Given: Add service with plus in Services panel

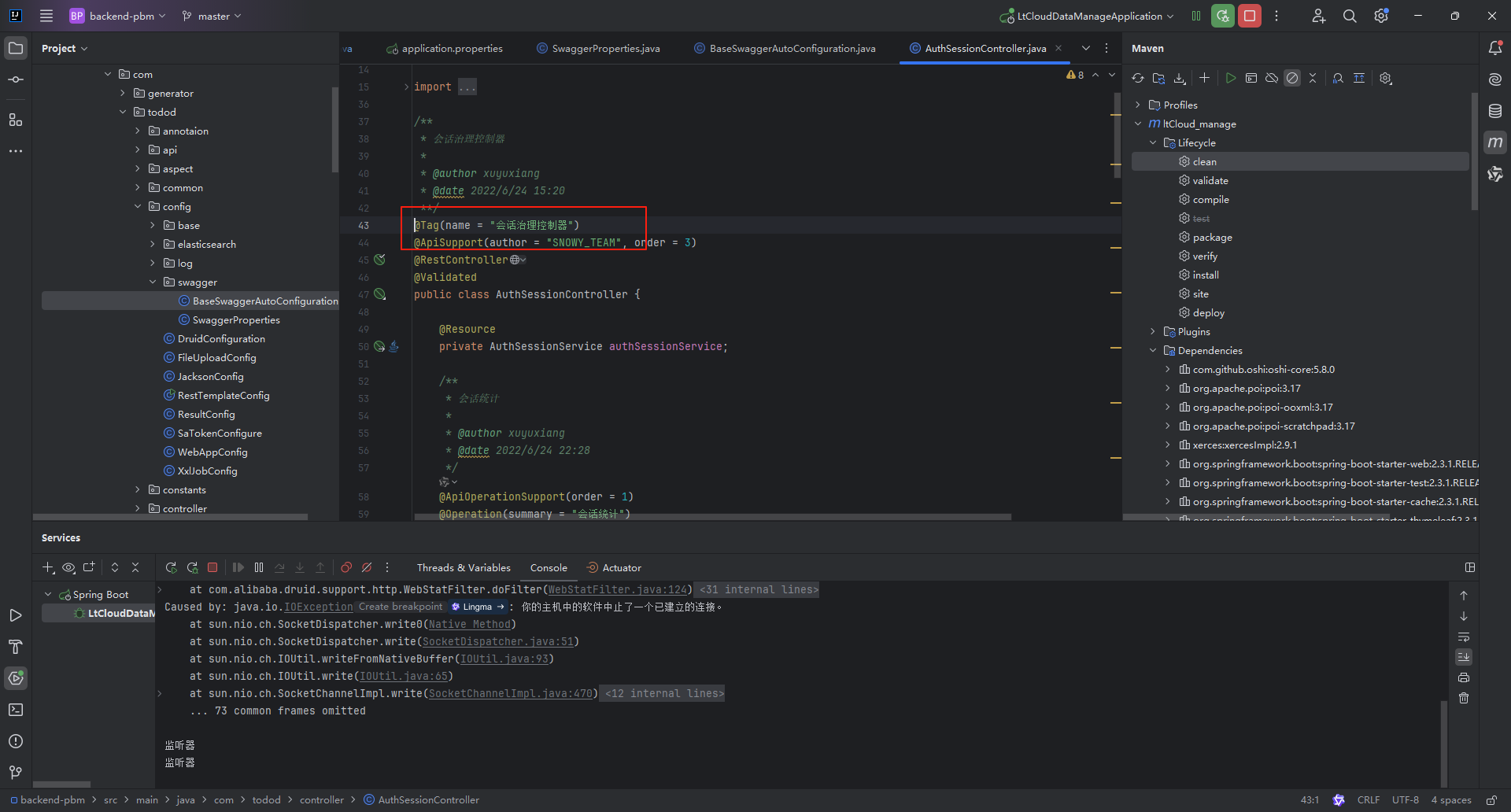Looking at the screenshot, I should pos(48,567).
